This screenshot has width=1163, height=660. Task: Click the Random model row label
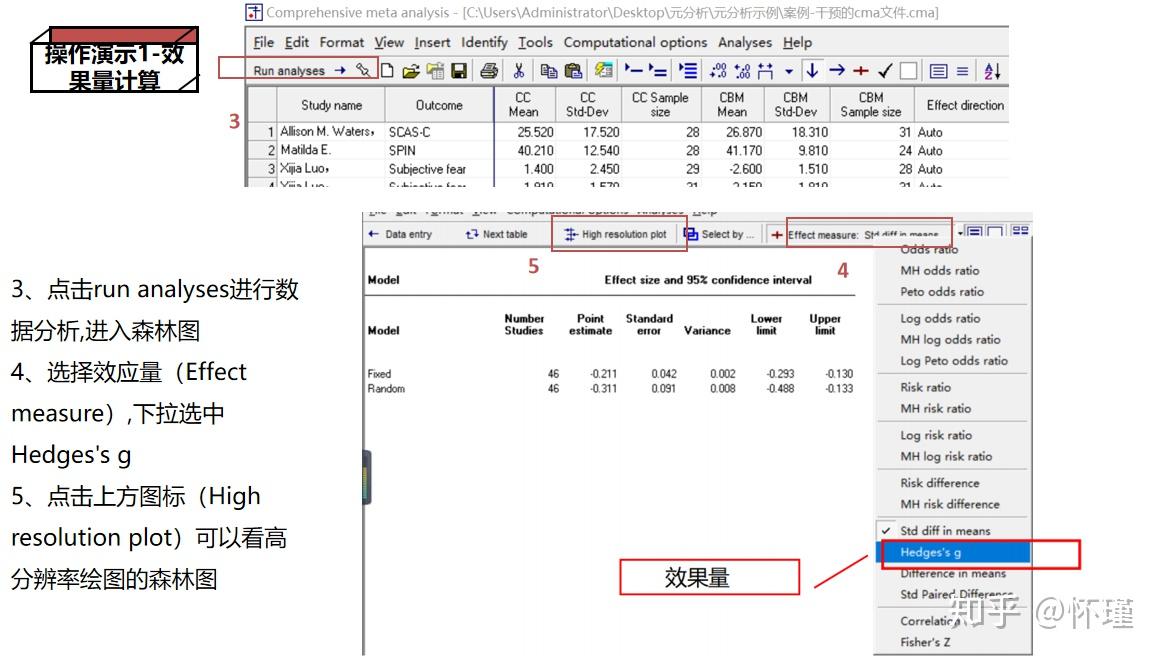(386, 389)
